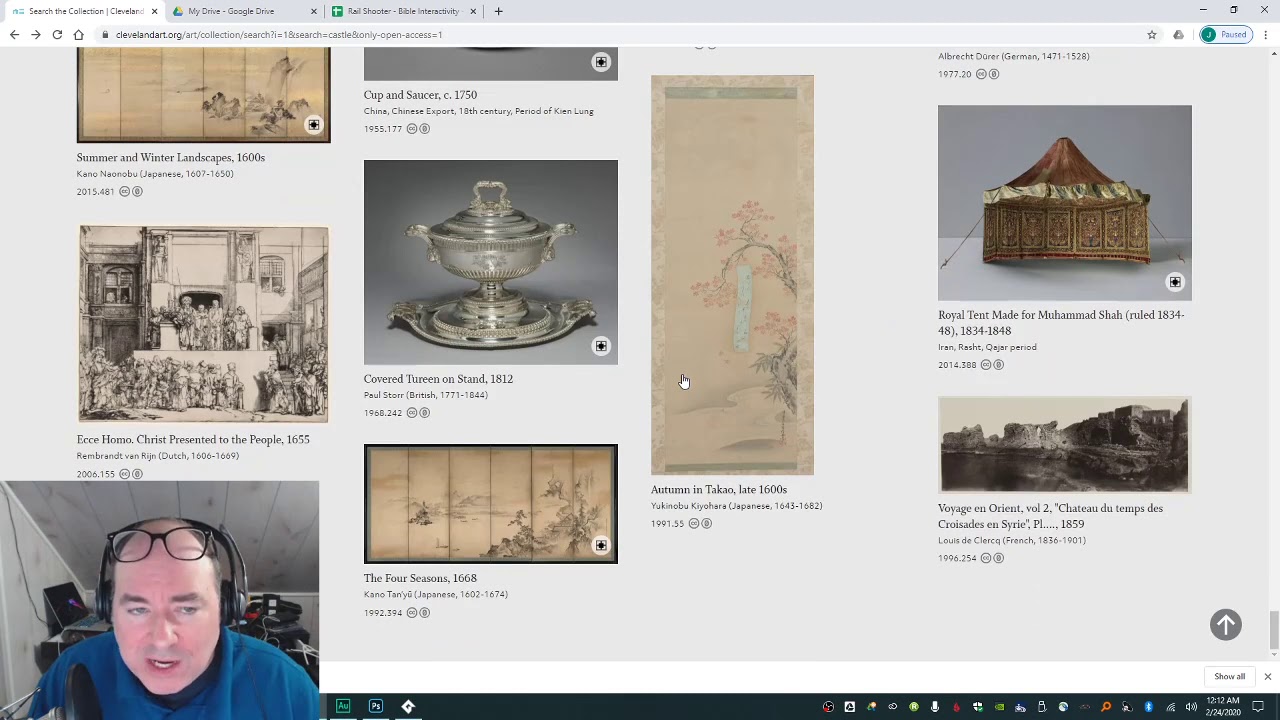Open image overlay icon on Covered Tureen thumbnail

point(601,346)
